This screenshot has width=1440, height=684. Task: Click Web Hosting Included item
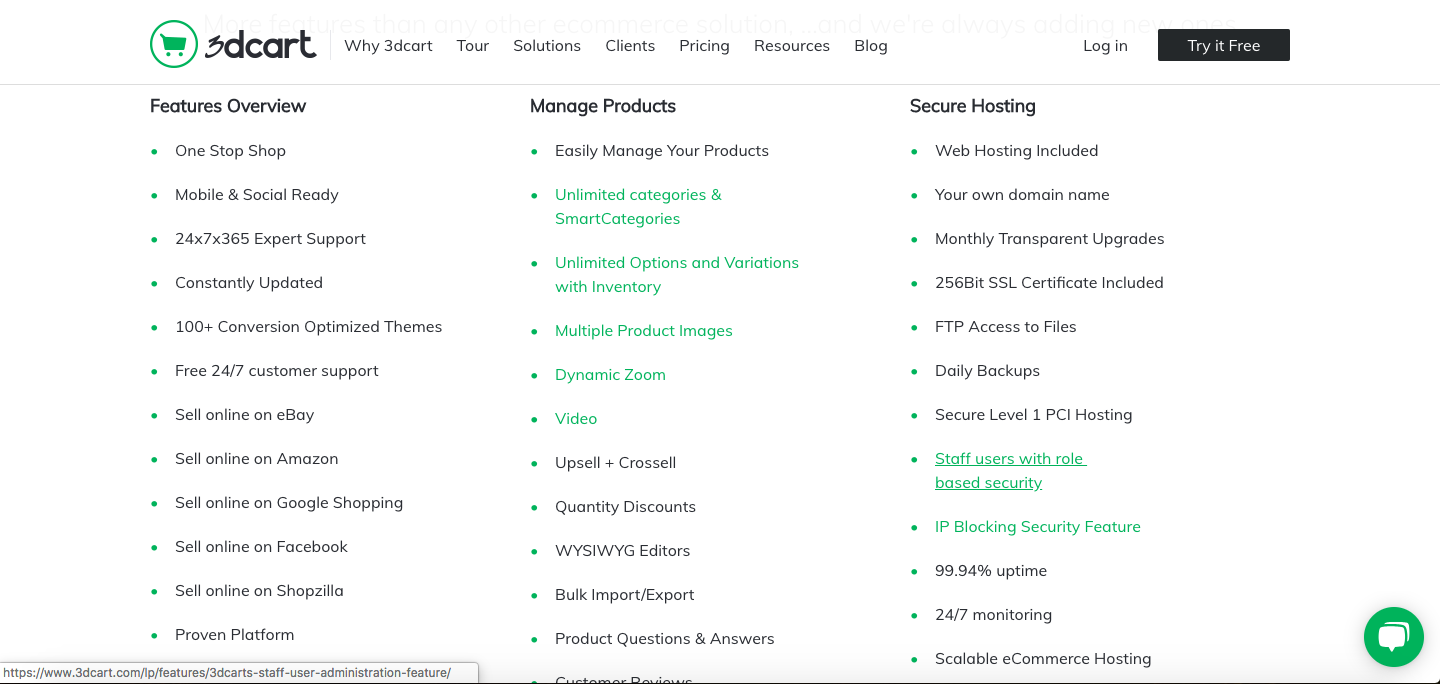[x=1017, y=151]
